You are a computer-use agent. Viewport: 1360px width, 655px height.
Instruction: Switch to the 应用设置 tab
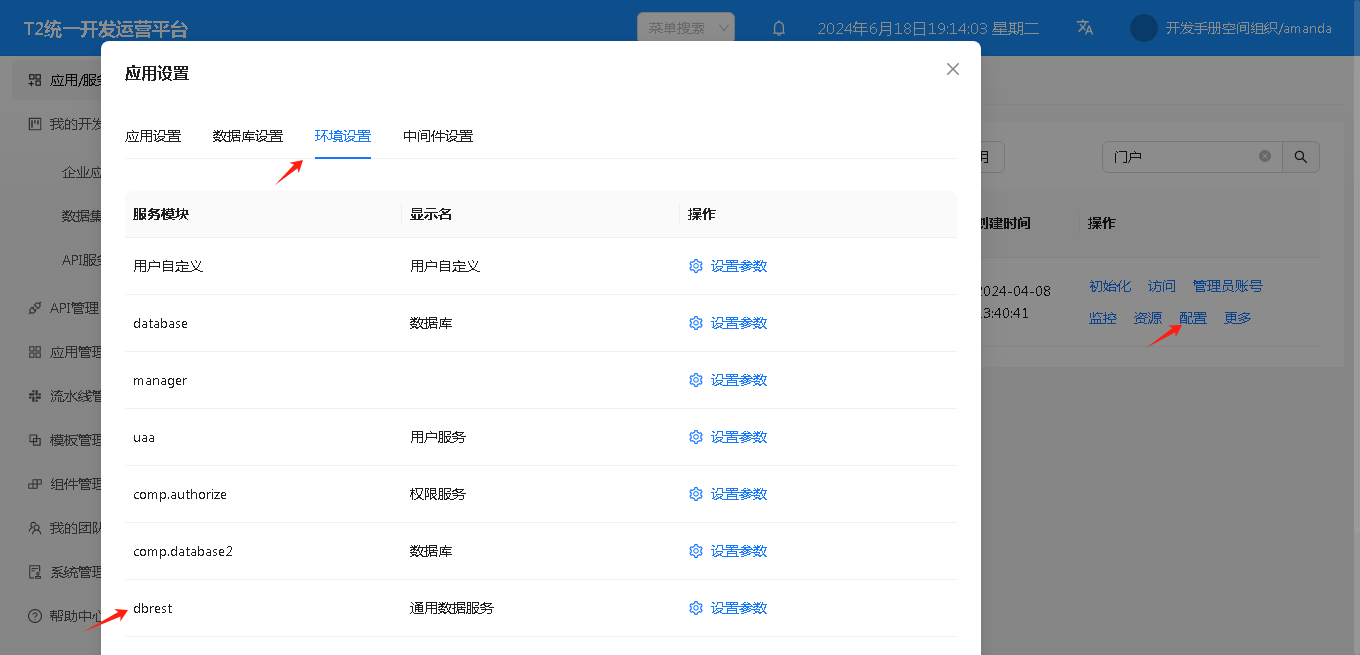[153, 136]
